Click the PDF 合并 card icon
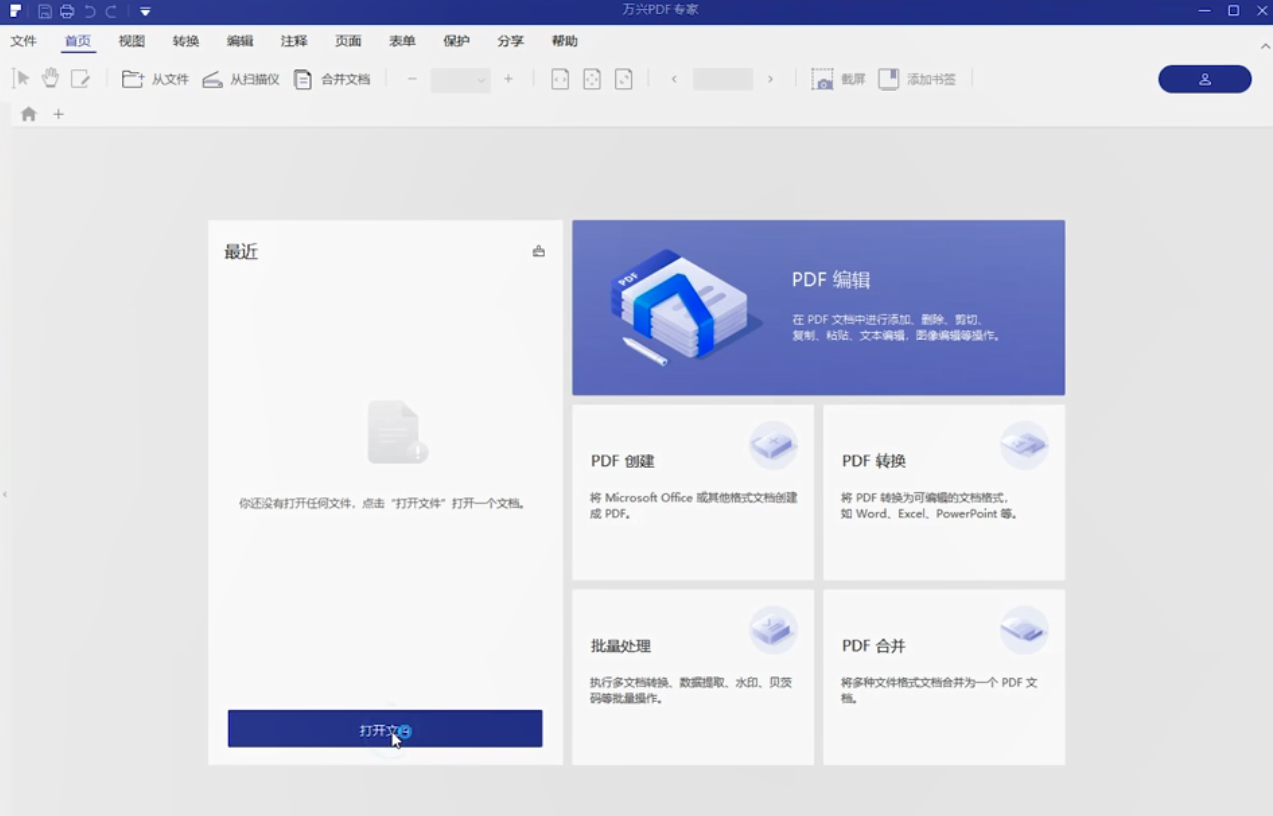 (x=1024, y=630)
